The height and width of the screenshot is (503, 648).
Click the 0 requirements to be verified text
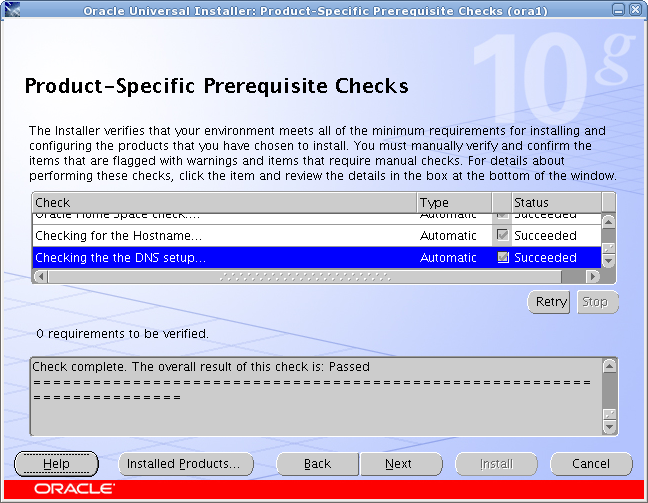[x=122, y=334]
